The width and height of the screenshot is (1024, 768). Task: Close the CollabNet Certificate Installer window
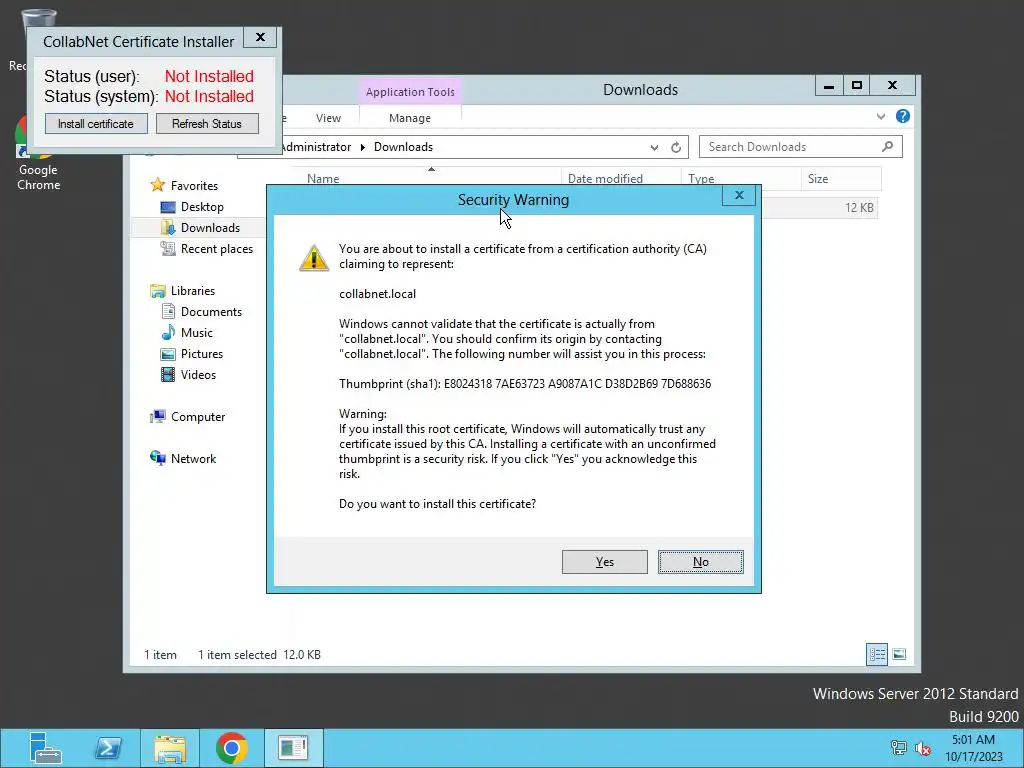click(x=260, y=37)
